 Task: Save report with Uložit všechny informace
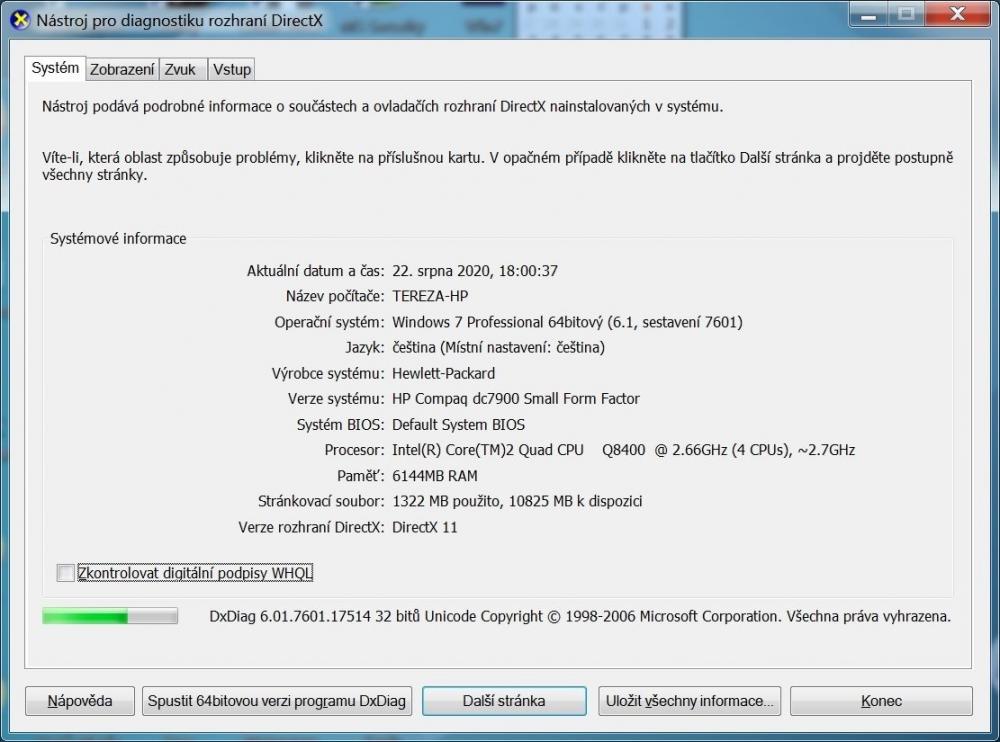point(690,701)
